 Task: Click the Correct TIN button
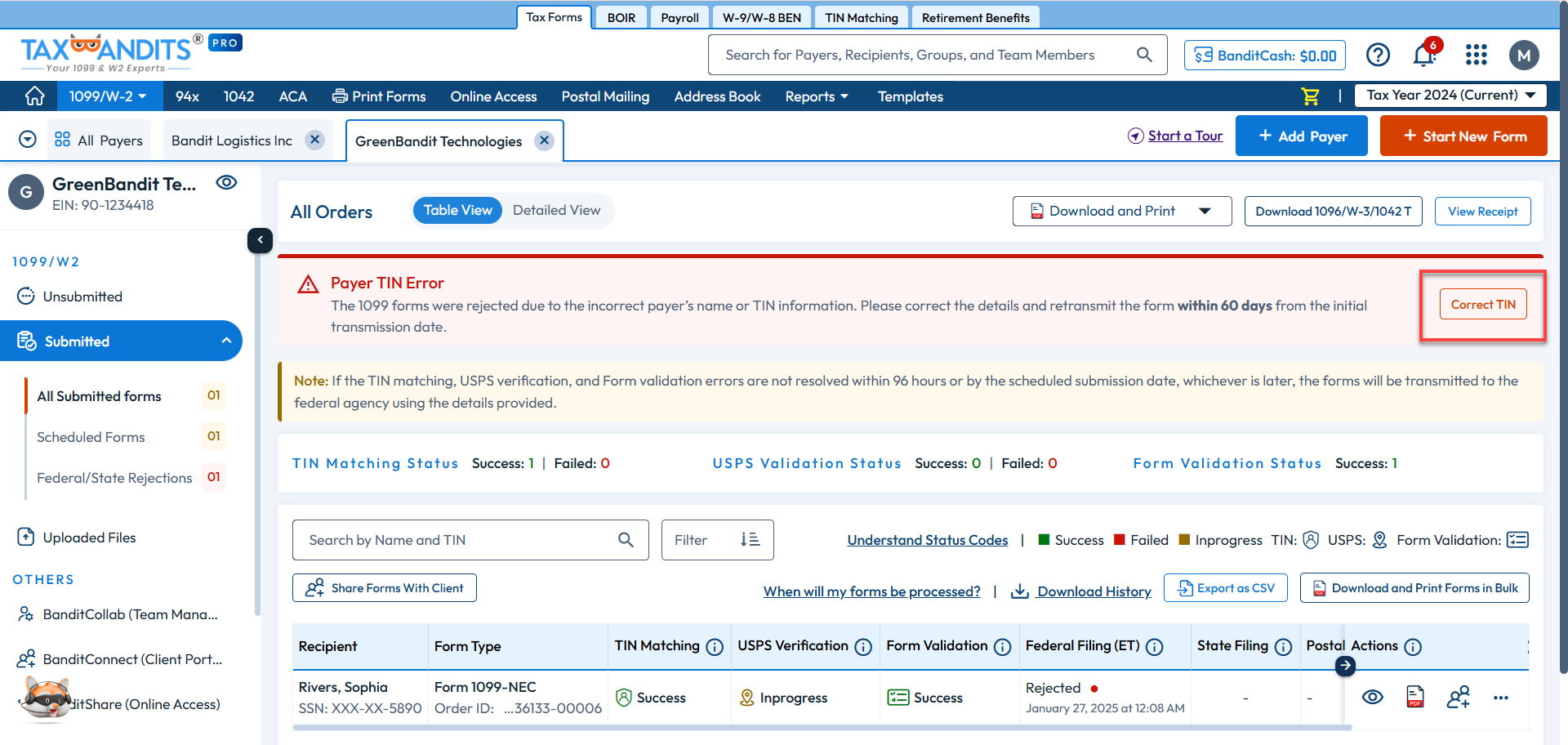(x=1483, y=305)
